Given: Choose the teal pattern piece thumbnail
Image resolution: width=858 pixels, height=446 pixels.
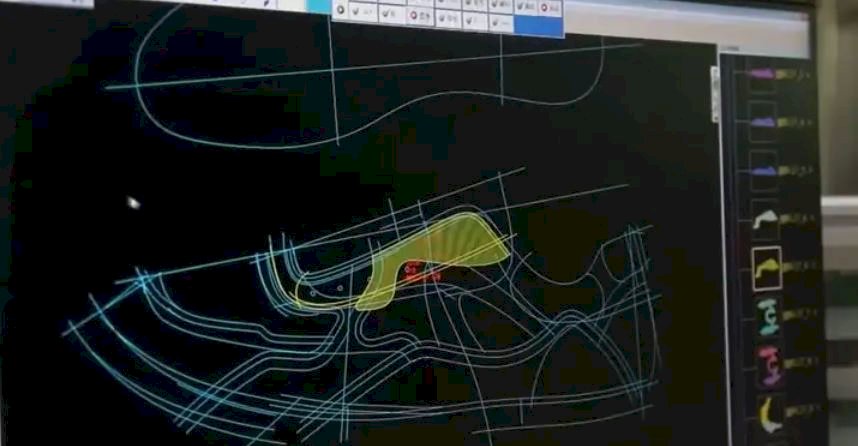Looking at the screenshot, I should click(768, 315).
